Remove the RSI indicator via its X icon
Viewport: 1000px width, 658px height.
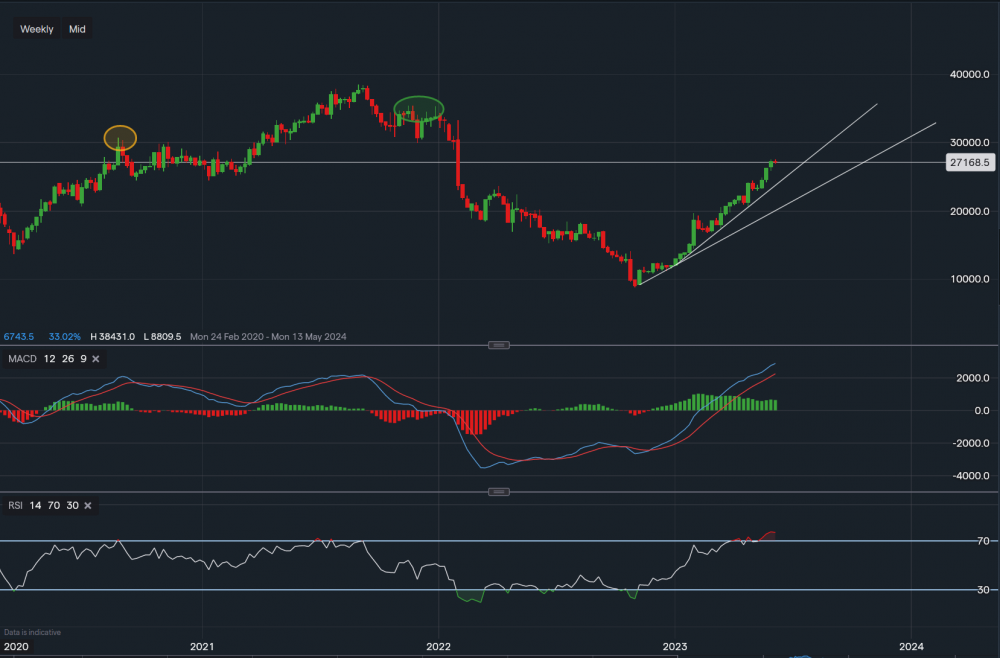(86, 505)
